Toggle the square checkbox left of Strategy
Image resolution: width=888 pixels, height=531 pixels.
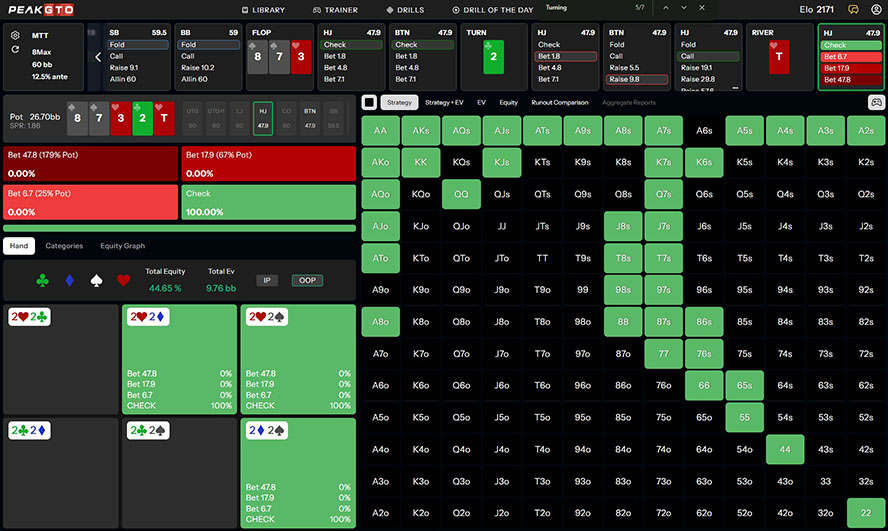coord(369,102)
